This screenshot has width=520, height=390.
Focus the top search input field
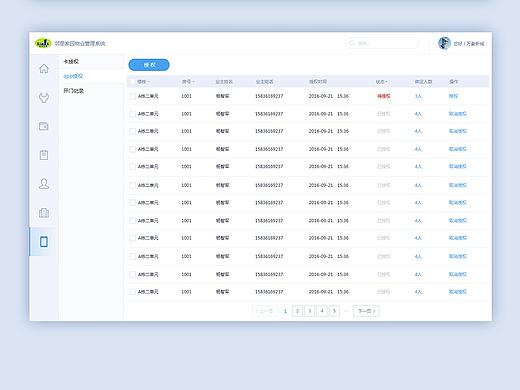pos(382,43)
